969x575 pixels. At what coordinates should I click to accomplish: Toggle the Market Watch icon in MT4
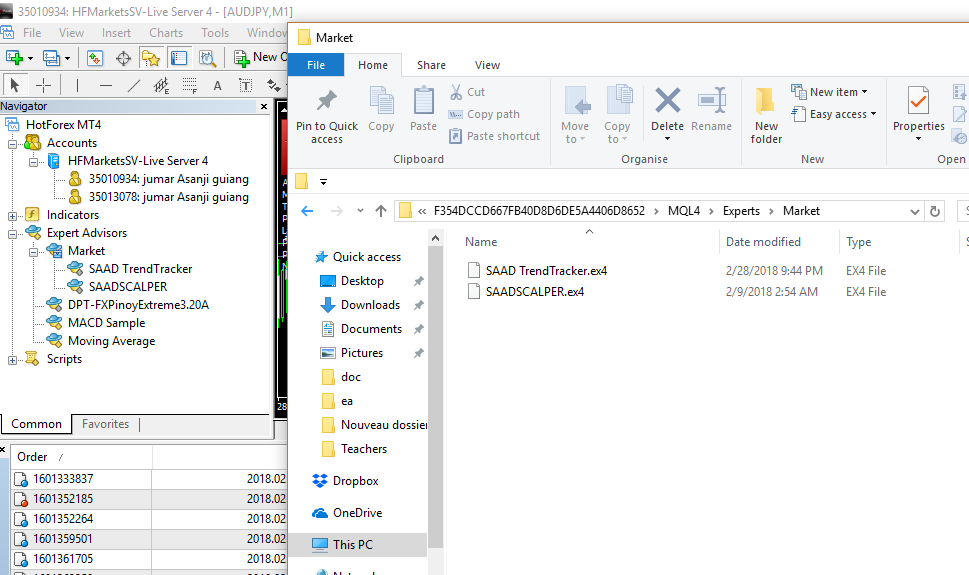95,58
